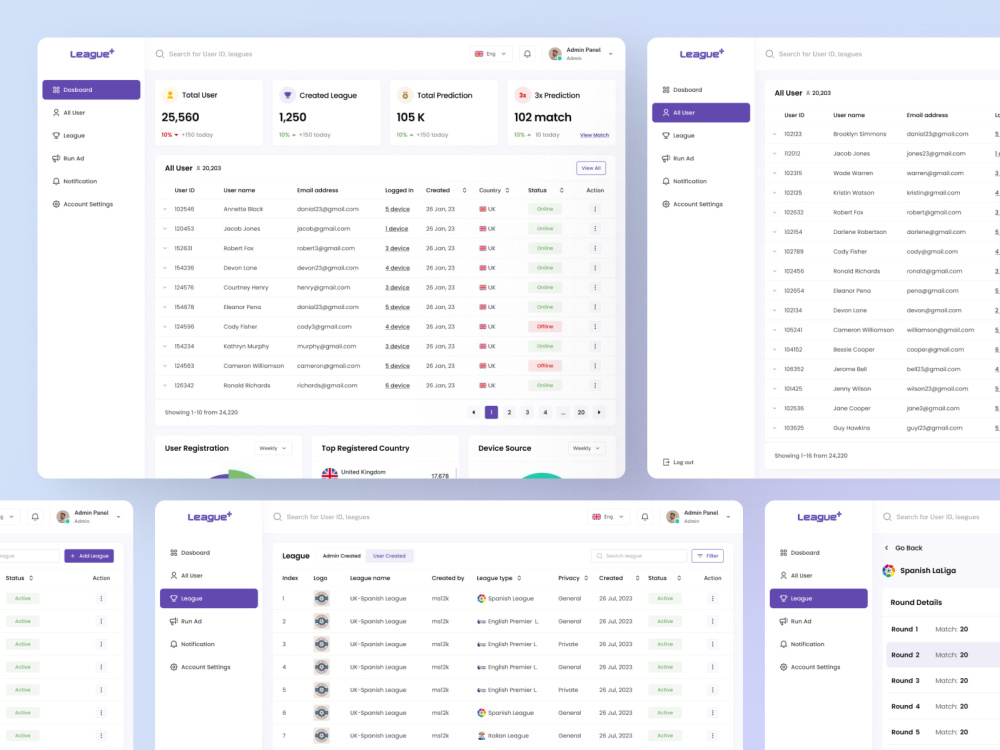Open action menu for League index 4 row
The width and height of the screenshot is (1000, 750).
[x=712, y=667]
